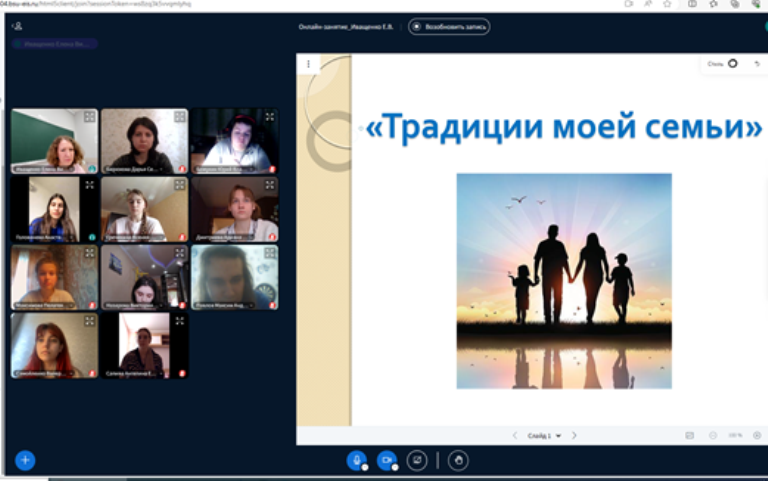Click the blue plus actions button
Viewport: 768px width, 481px height.
[x=25, y=460]
